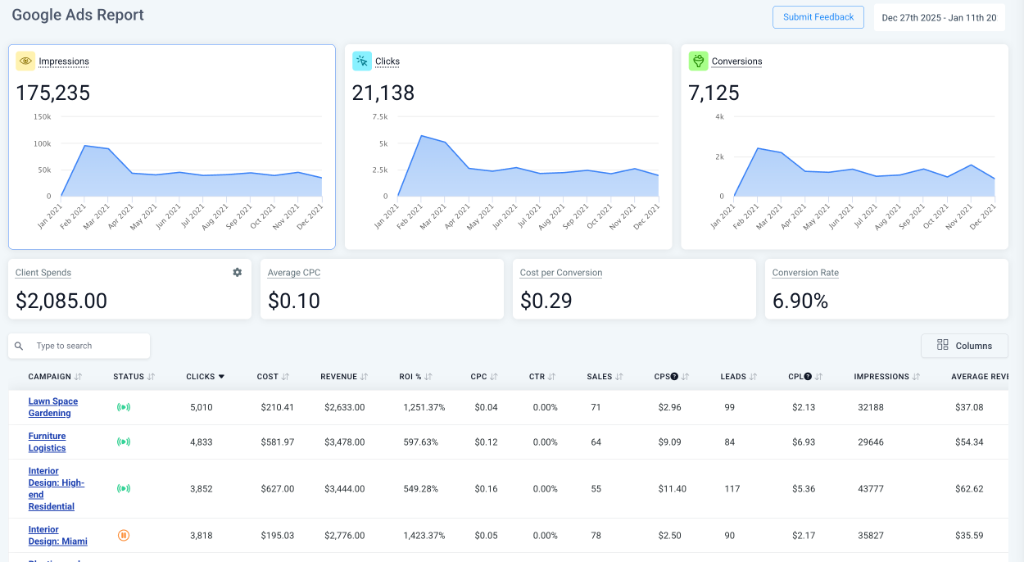This screenshot has width=1024, height=562.
Task: Click the Columns grid icon
Action: coord(942,345)
